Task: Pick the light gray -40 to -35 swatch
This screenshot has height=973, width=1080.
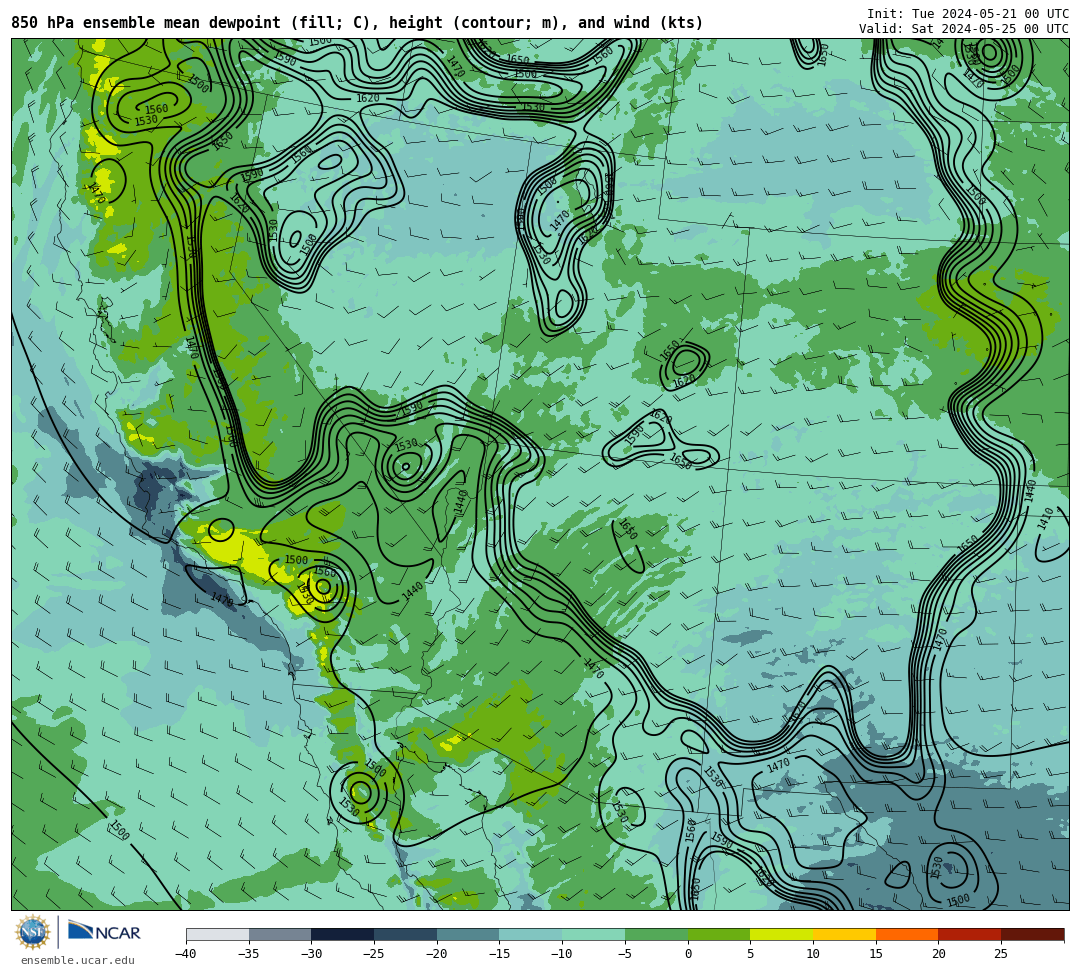Action: click(x=217, y=934)
